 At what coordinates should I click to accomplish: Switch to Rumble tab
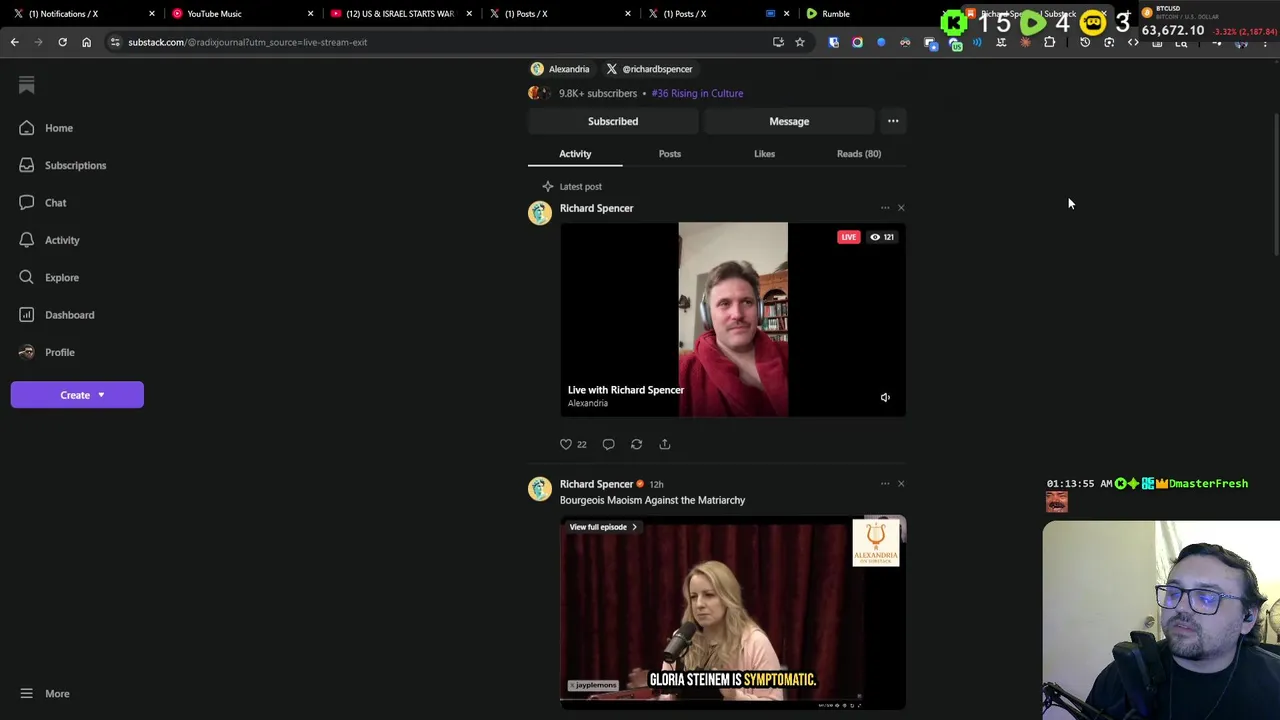tap(836, 14)
